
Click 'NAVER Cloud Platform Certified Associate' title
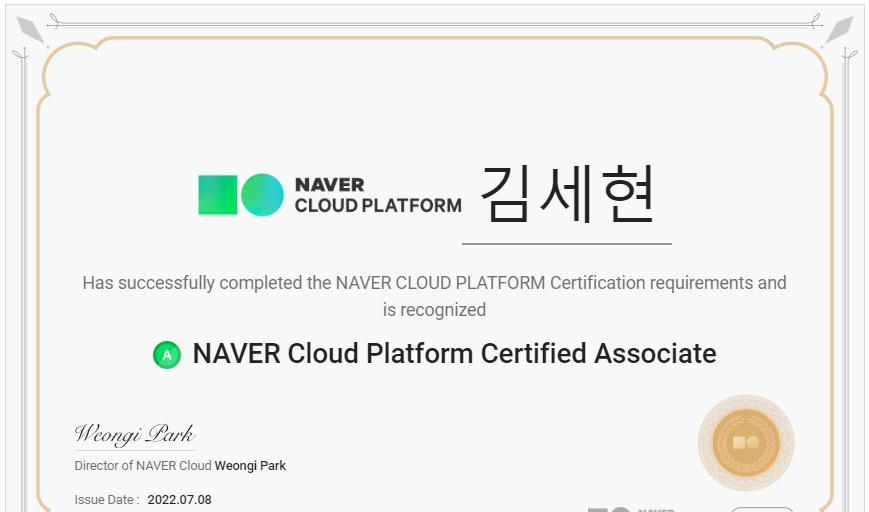click(x=454, y=354)
